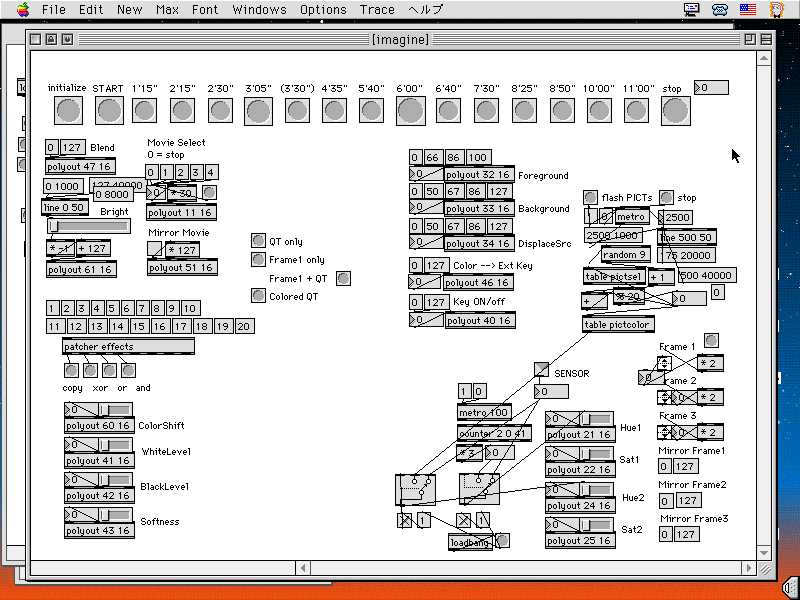Toggle the Mirror Movie checkbox
The image size is (800, 600).
click(x=155, y=248)
